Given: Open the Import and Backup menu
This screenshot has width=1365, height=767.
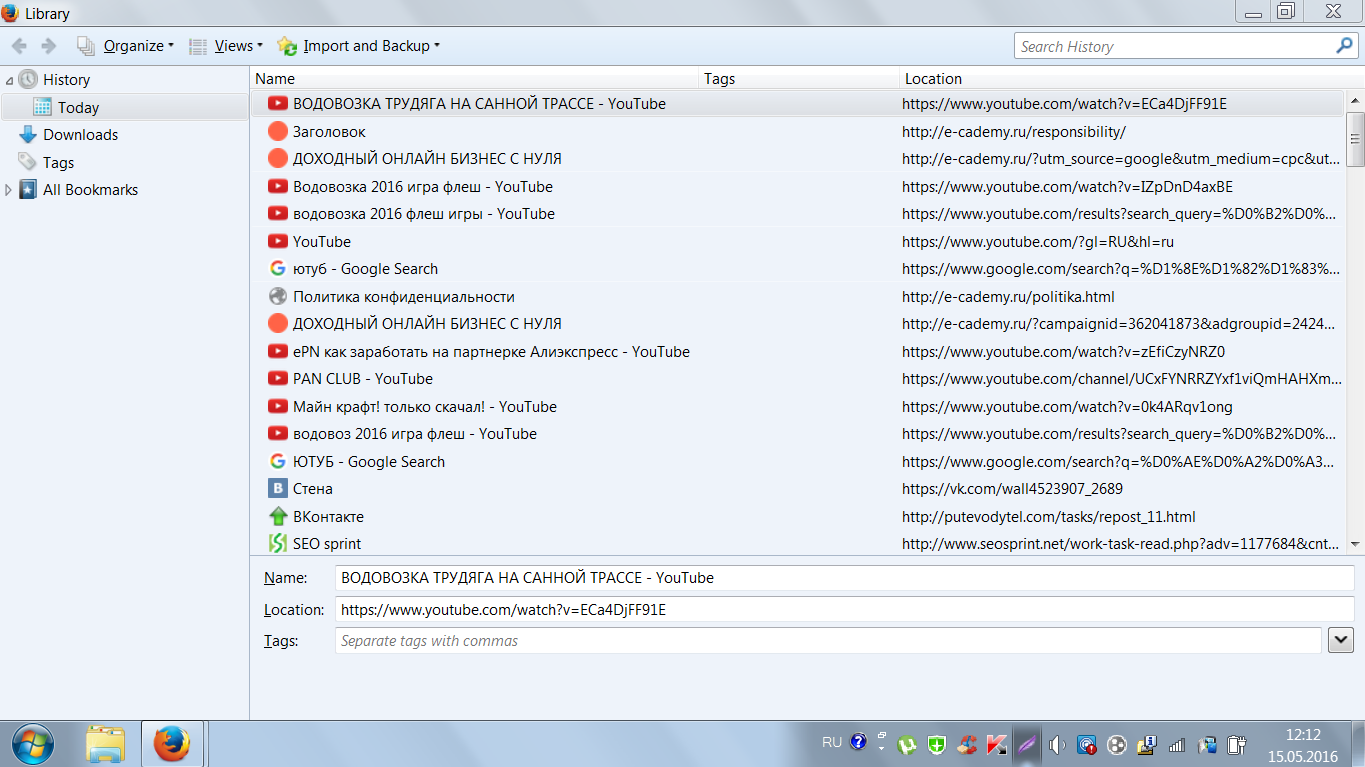Looking at the screenshot, I should tap(358, 46).
